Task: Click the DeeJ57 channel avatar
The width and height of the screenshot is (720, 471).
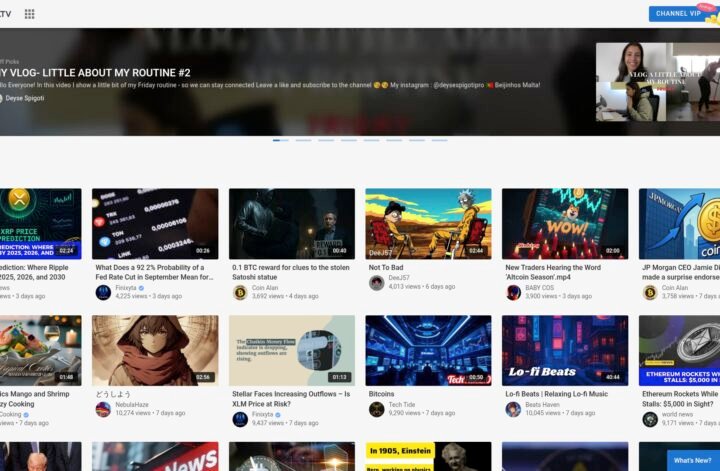Action: pos(377,283)
